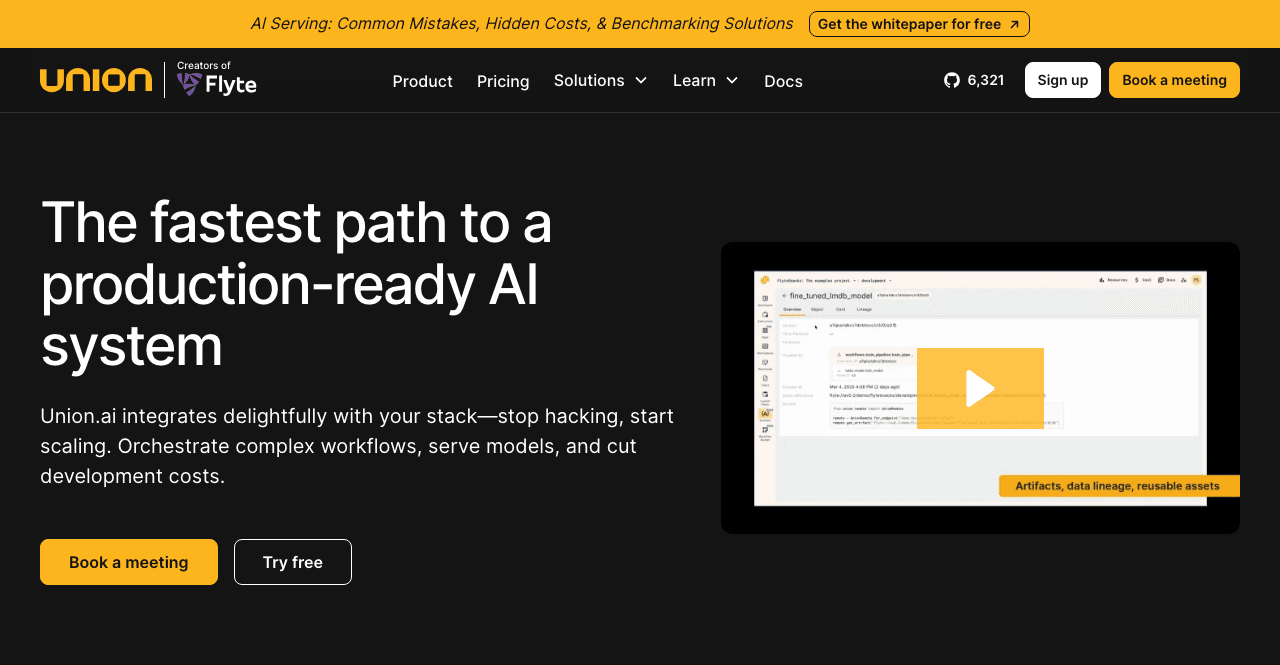The height and width of the screenshot is (665, 1280).
Task: Expand the Learn dropdown
Action: [x=706, y=80]
